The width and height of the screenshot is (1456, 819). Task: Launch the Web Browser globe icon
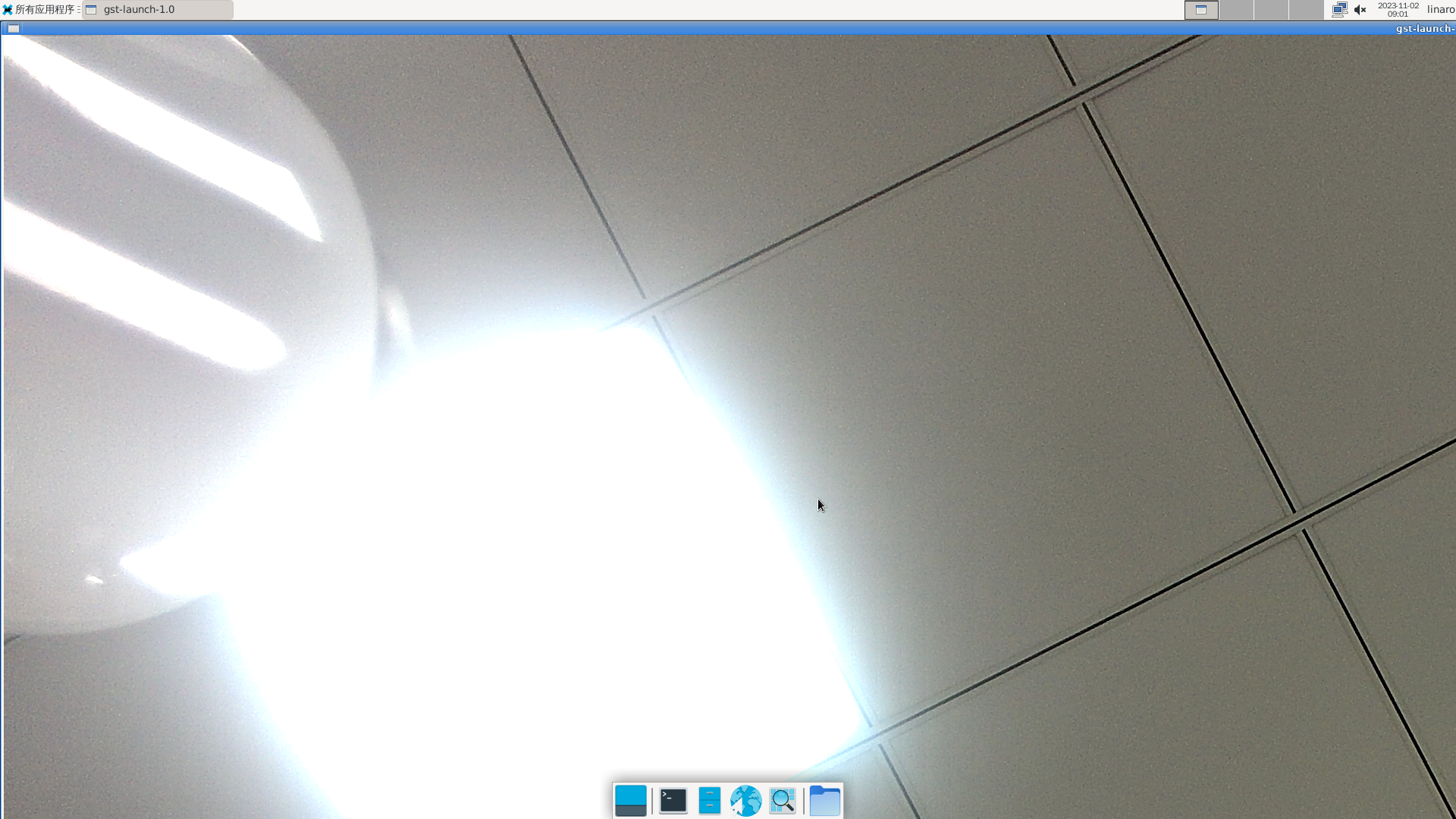point(745,801)
